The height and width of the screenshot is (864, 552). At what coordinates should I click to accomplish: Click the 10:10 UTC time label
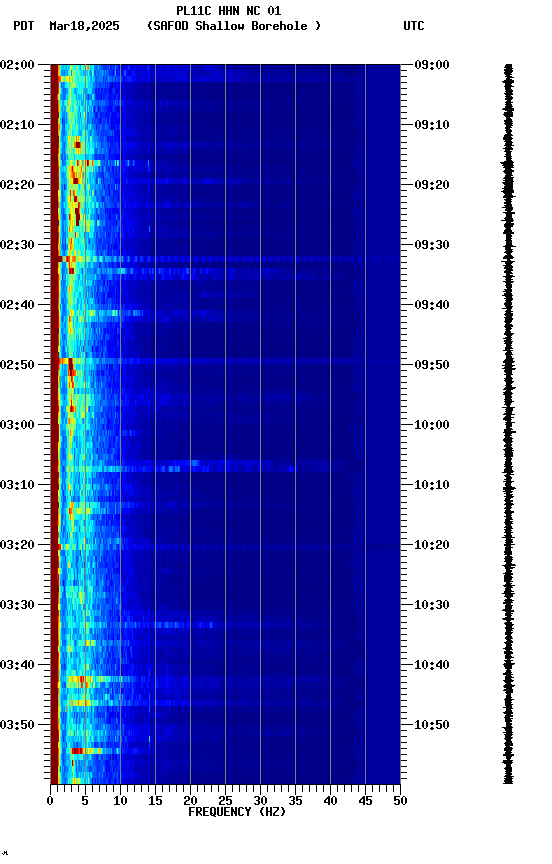432,485
